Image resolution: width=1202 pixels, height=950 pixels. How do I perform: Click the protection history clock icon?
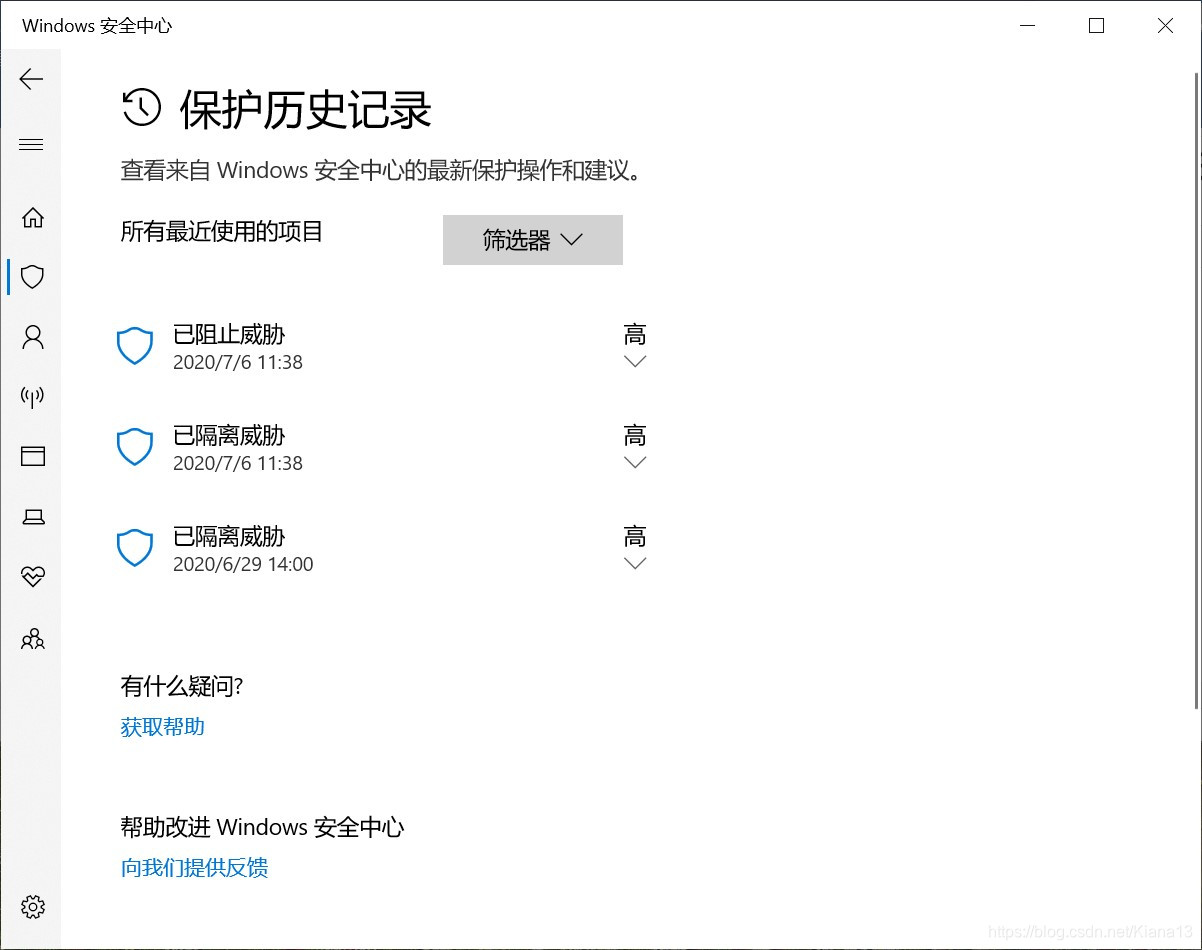[x=141, y=107]
